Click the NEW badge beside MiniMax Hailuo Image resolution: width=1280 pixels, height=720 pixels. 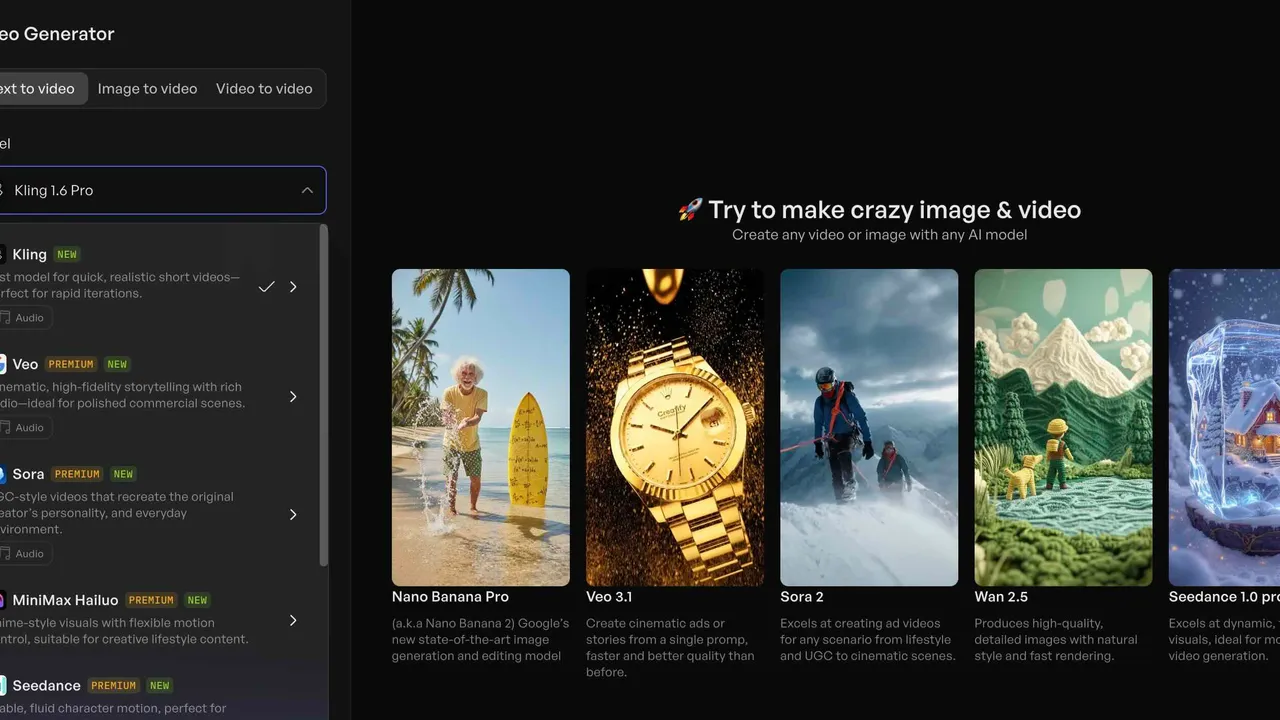(x=198, y=600)
